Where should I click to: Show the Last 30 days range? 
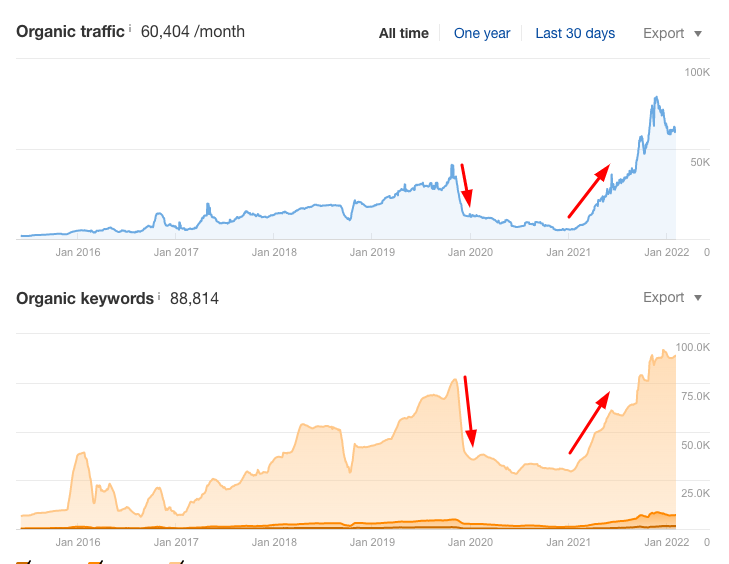(x=575, y=33)
